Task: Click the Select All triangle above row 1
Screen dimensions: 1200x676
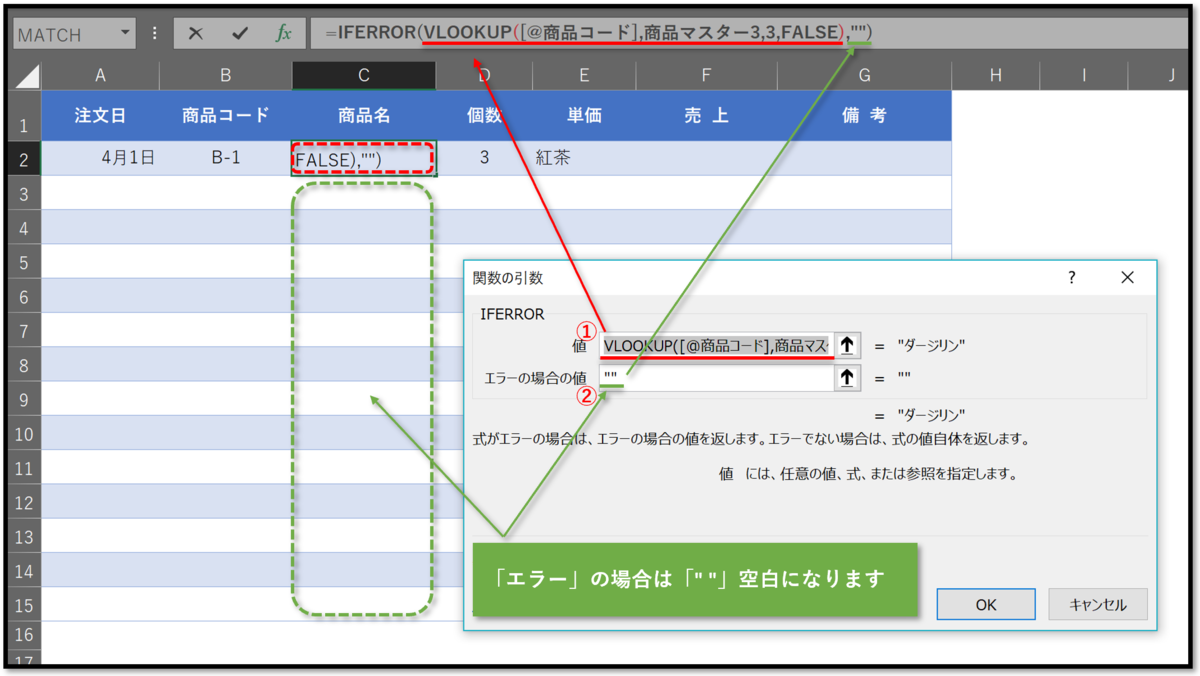Action: 25,73
